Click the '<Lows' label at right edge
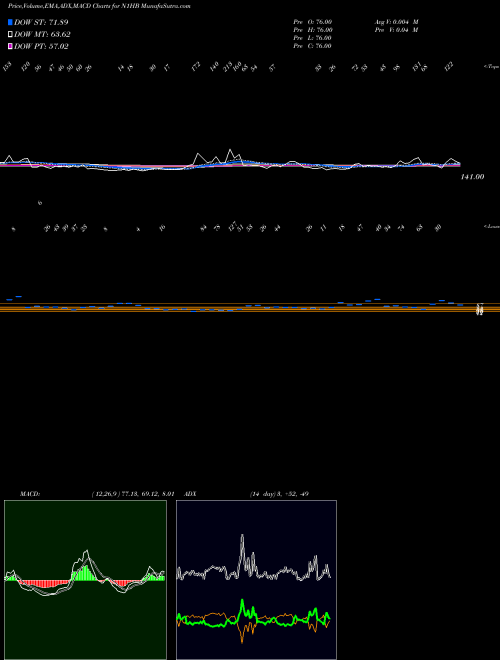Viewport: 500px width, 660px height. coord(491,226)
